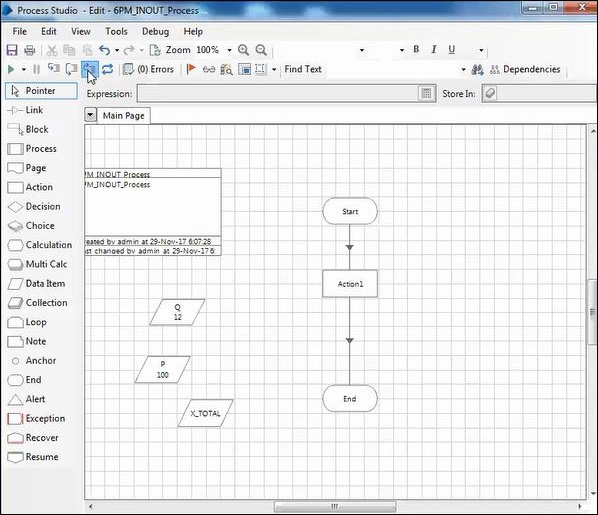Open the Help menu
Image resolution: width=598 pixels, height=515 pixels.
[193, 31]
